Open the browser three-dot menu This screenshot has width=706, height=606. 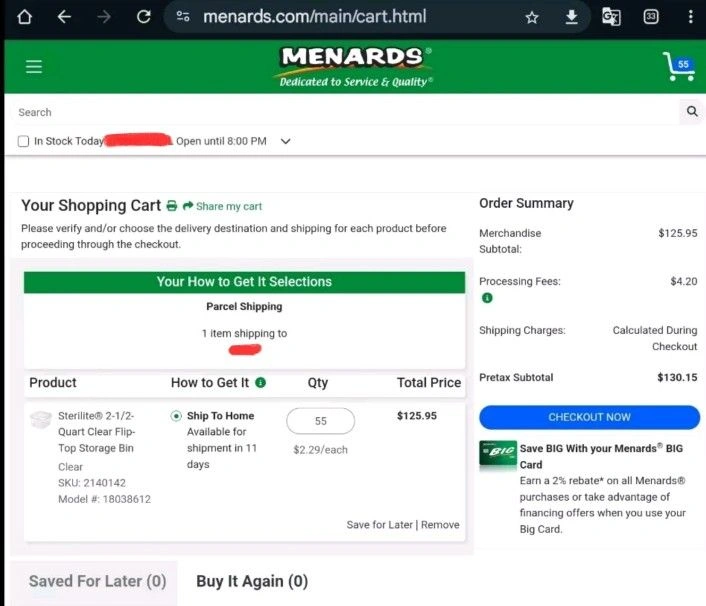690,17
